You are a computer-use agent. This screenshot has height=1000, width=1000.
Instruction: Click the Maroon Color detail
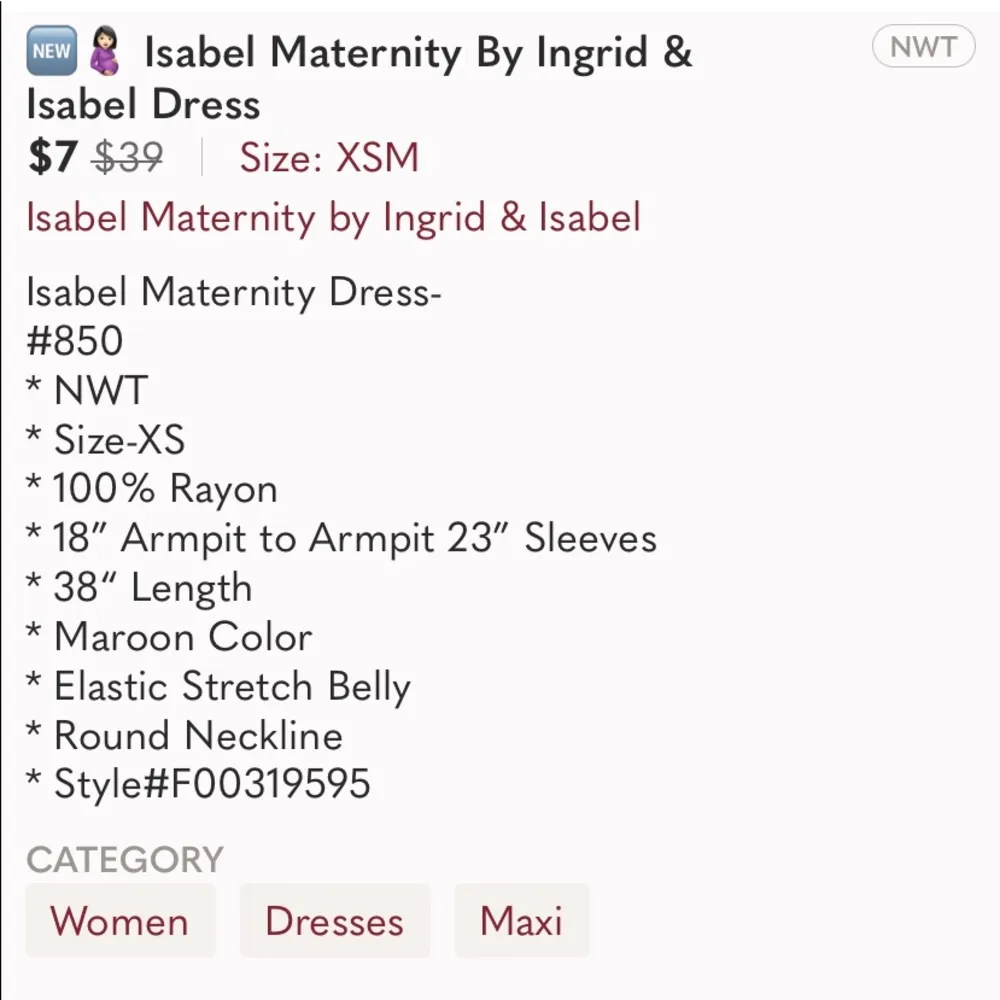pyautogui.click(x=170, y=637)
